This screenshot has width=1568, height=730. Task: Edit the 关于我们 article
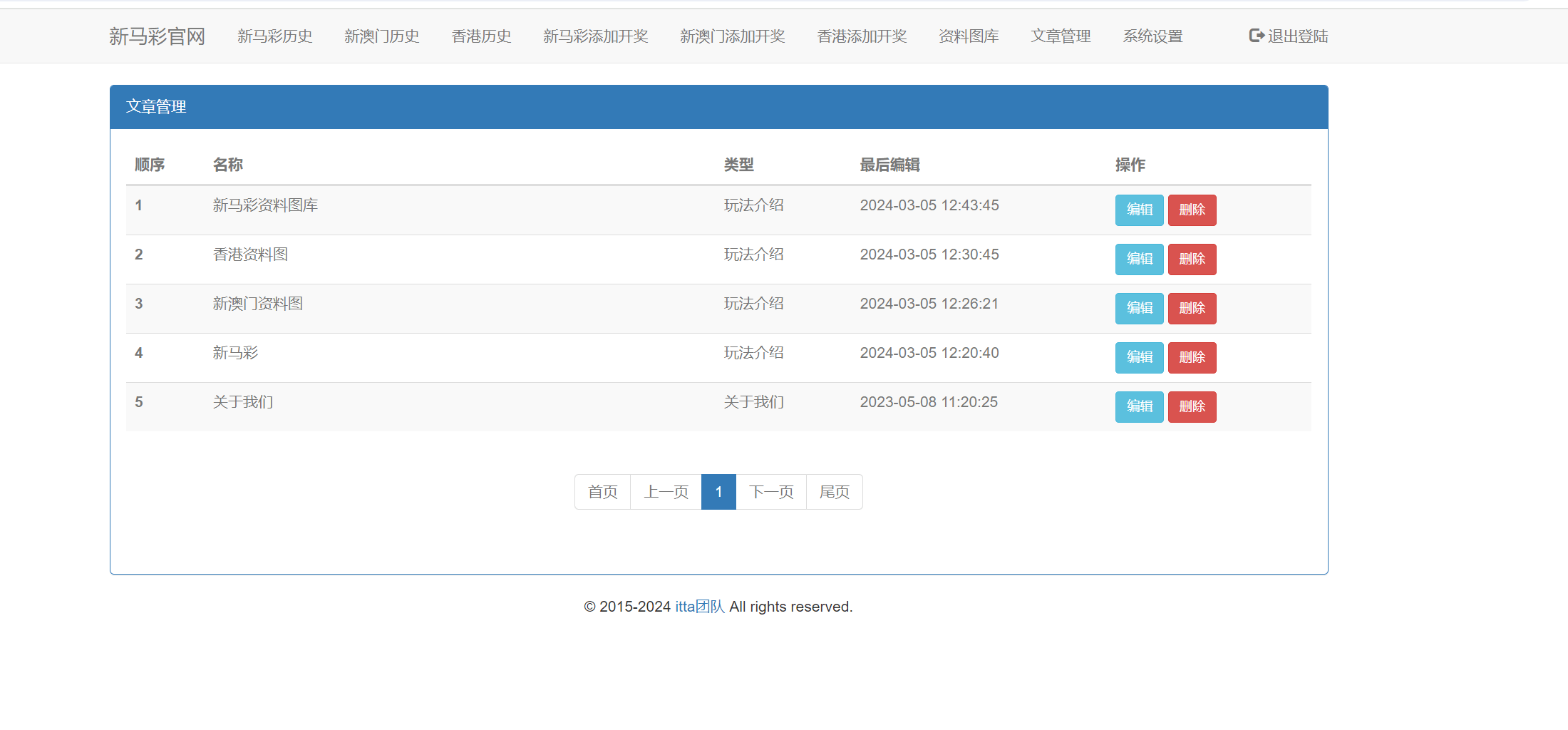(x=1139, y=407)
